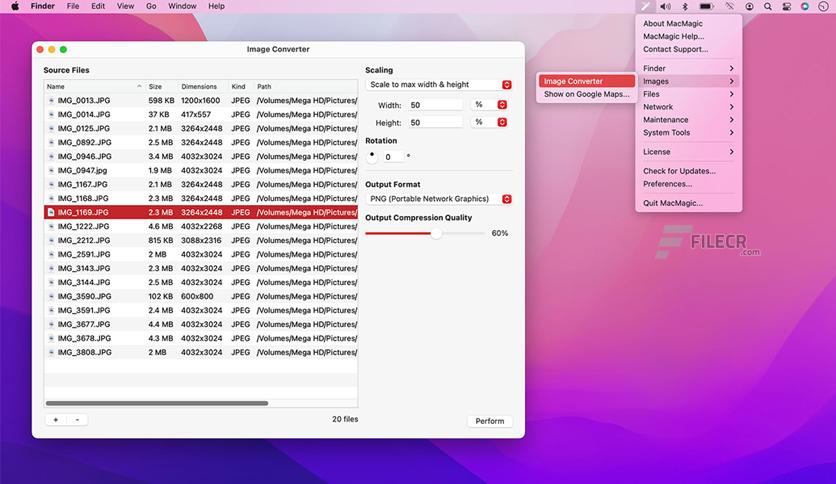Open the Height unit percent dropdown

click(x=489, y=122)
